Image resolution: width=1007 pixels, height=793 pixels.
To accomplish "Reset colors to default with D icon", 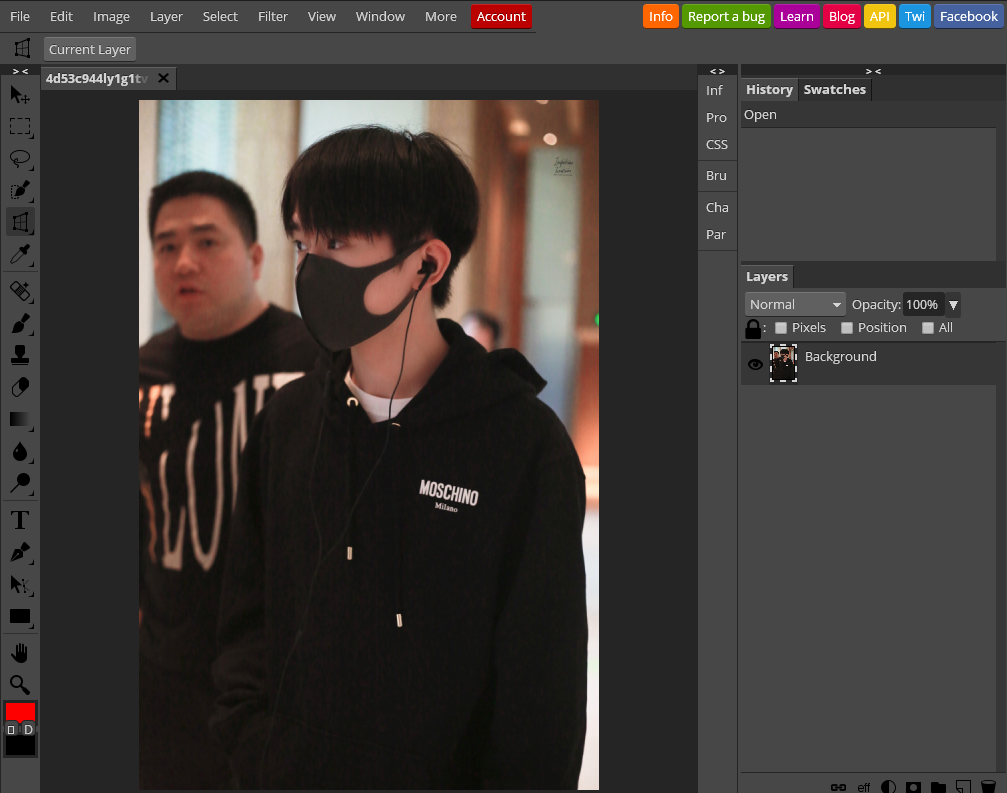I will point(28,729).
